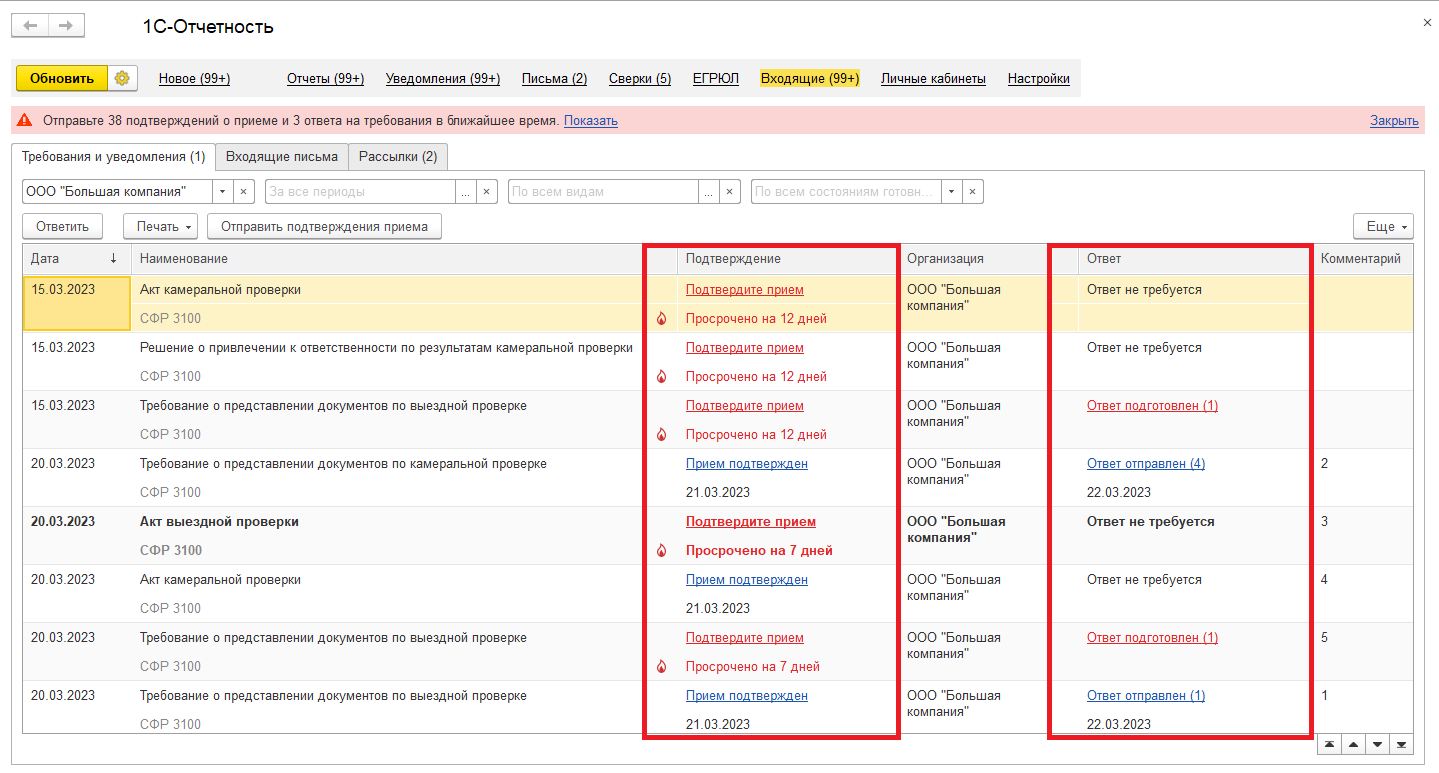Expand the organization dropdown list
The width and height of the screenshot is (1439, 773).
click(224, 191)
